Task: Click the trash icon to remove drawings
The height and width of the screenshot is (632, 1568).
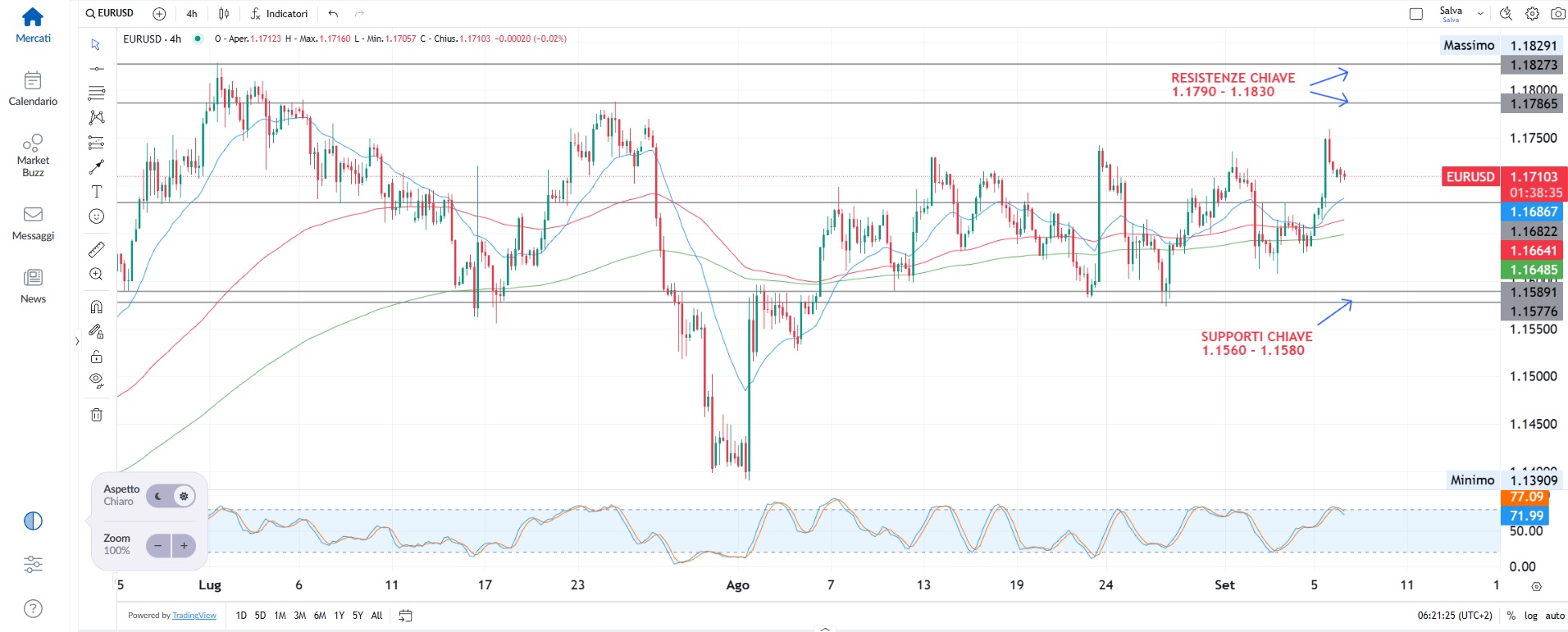Action: pyautogui.click(x=96, y=415)
